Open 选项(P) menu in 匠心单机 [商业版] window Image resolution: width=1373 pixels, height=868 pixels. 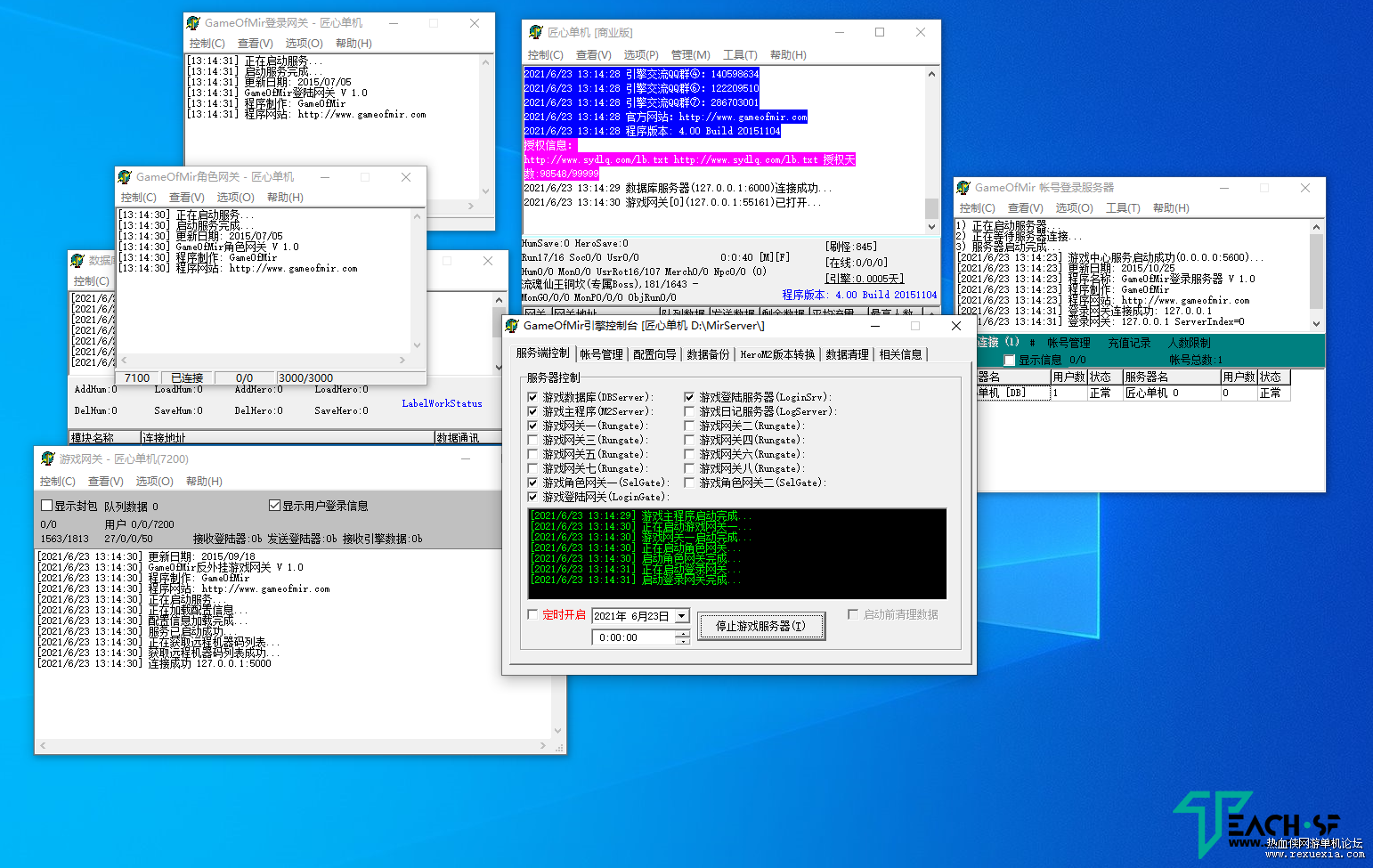[641, 55]
